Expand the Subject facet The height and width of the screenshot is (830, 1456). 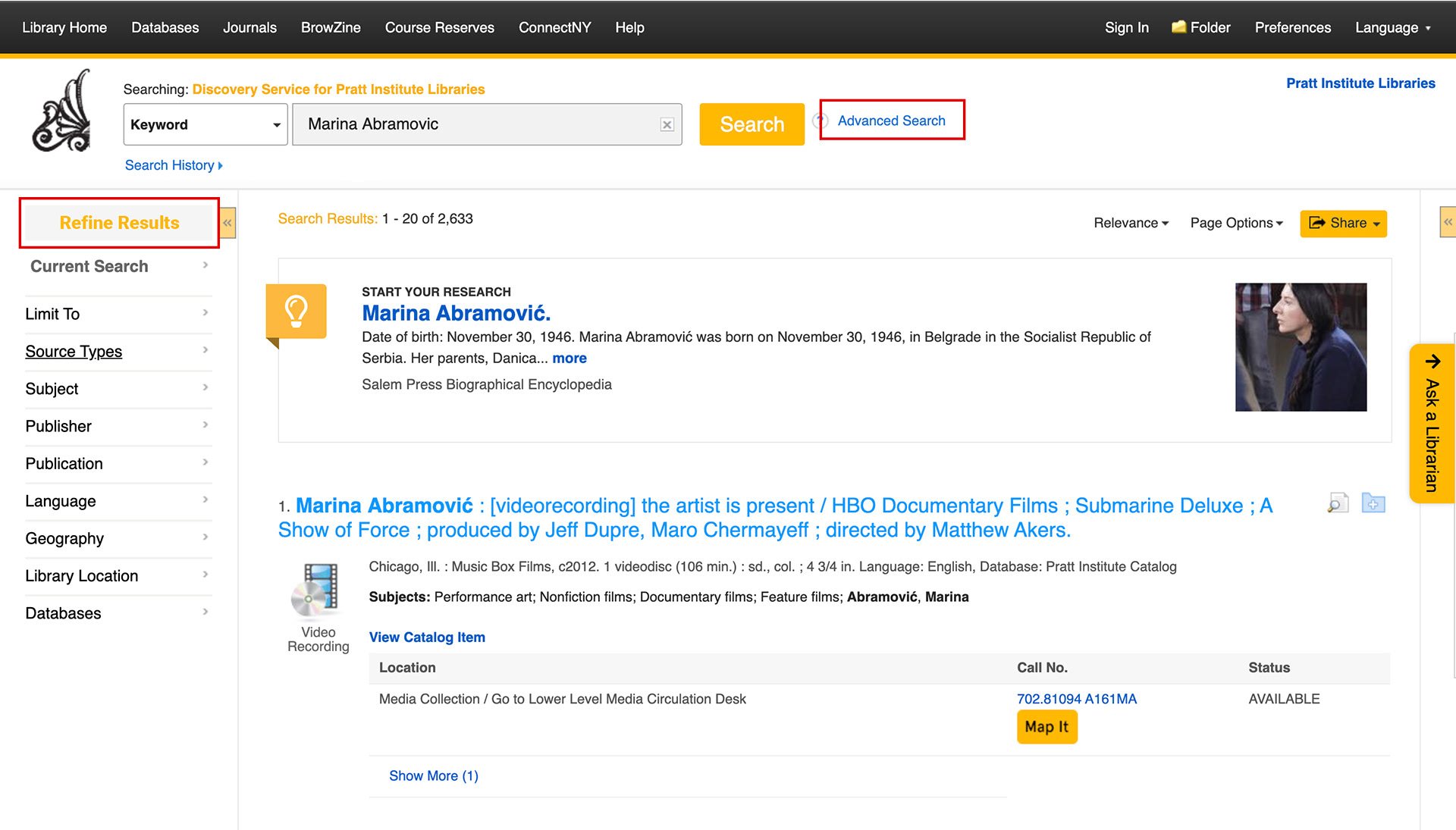point(118,389)
